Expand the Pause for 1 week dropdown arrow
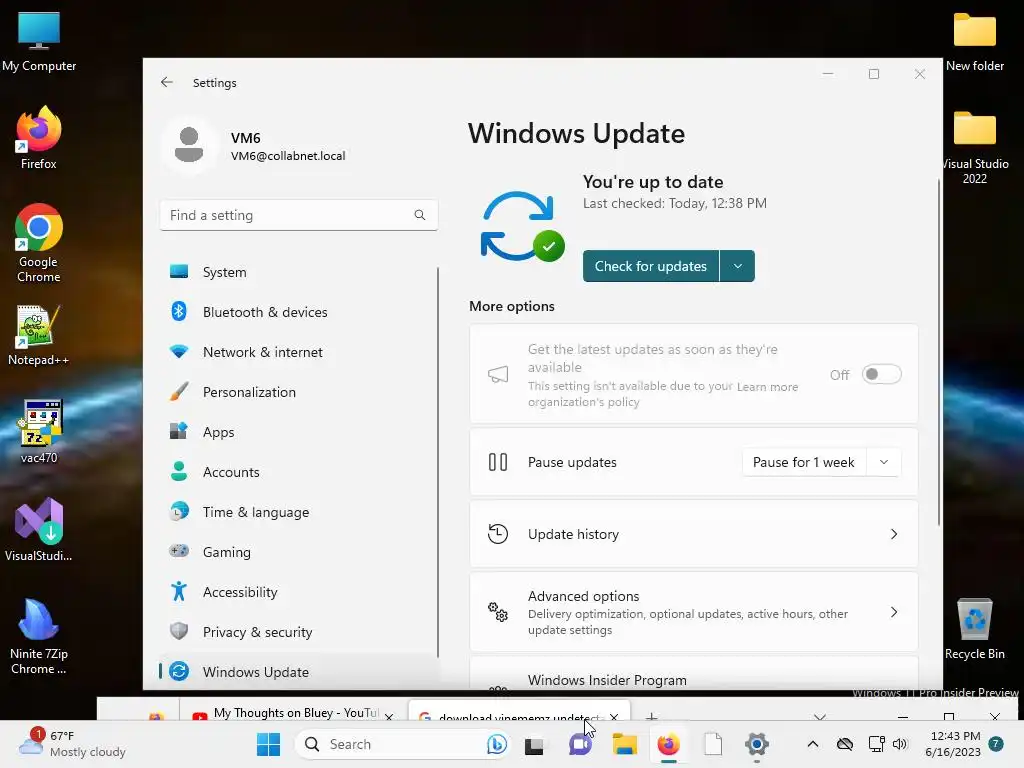Viewport: 1024px width, 768px height. [884, 462]
